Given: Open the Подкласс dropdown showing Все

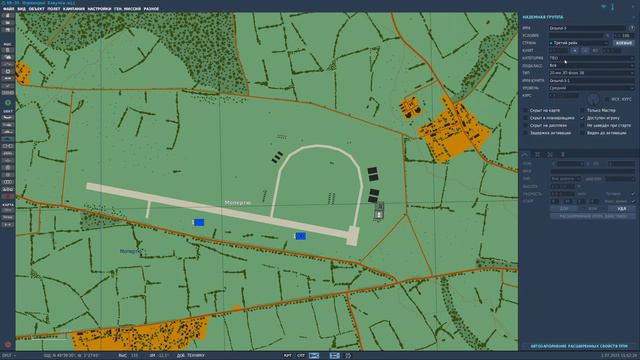Looking at the screenshot, I should [x=591, y=65].
